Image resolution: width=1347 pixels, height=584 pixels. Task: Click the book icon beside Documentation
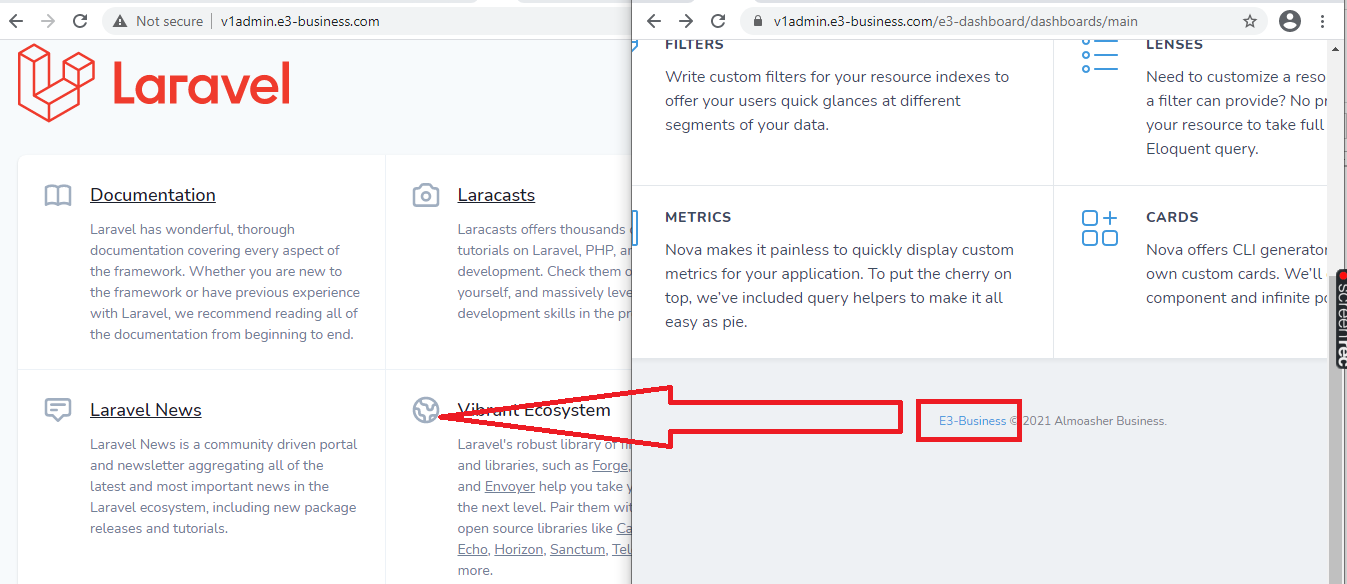(58, 196)
